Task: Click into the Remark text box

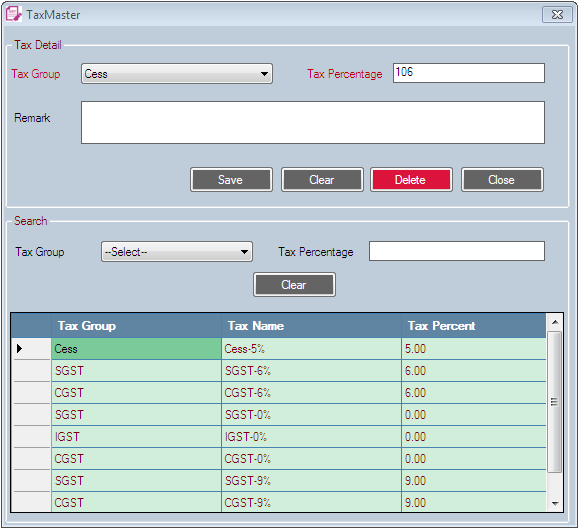Action: click(x=313, y=123)
